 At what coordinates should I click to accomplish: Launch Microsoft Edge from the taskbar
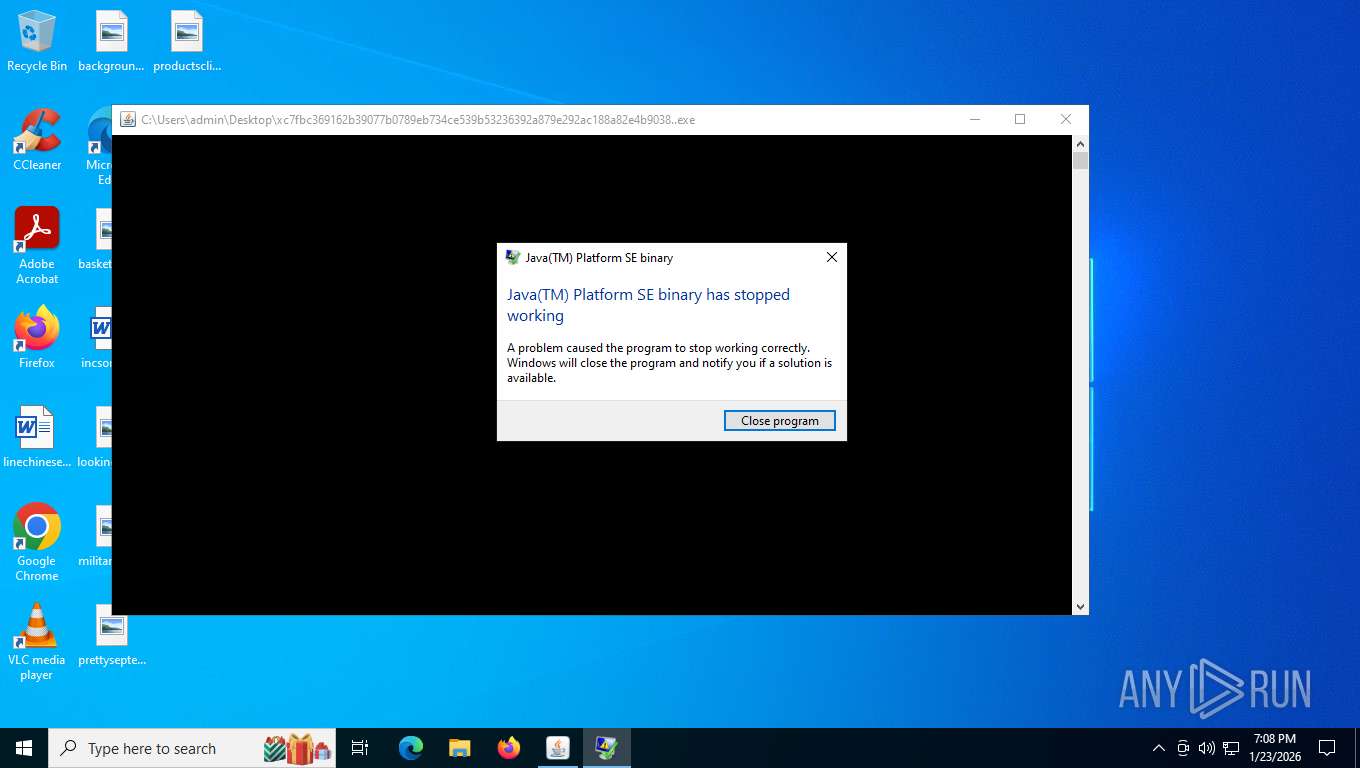[x=410, y=748]
